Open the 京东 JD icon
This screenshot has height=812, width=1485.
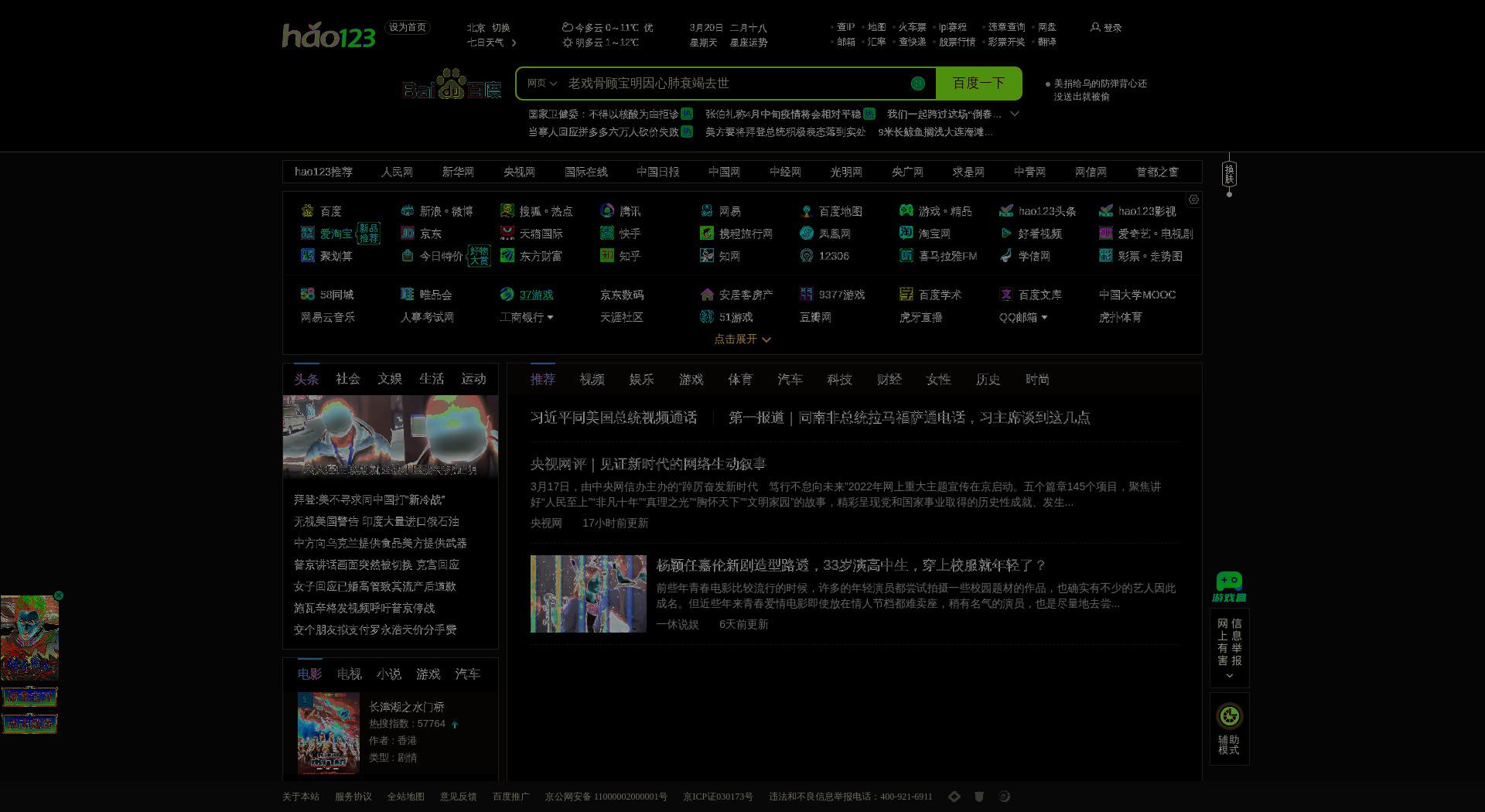pyautogui.click(x=407, y=233)
